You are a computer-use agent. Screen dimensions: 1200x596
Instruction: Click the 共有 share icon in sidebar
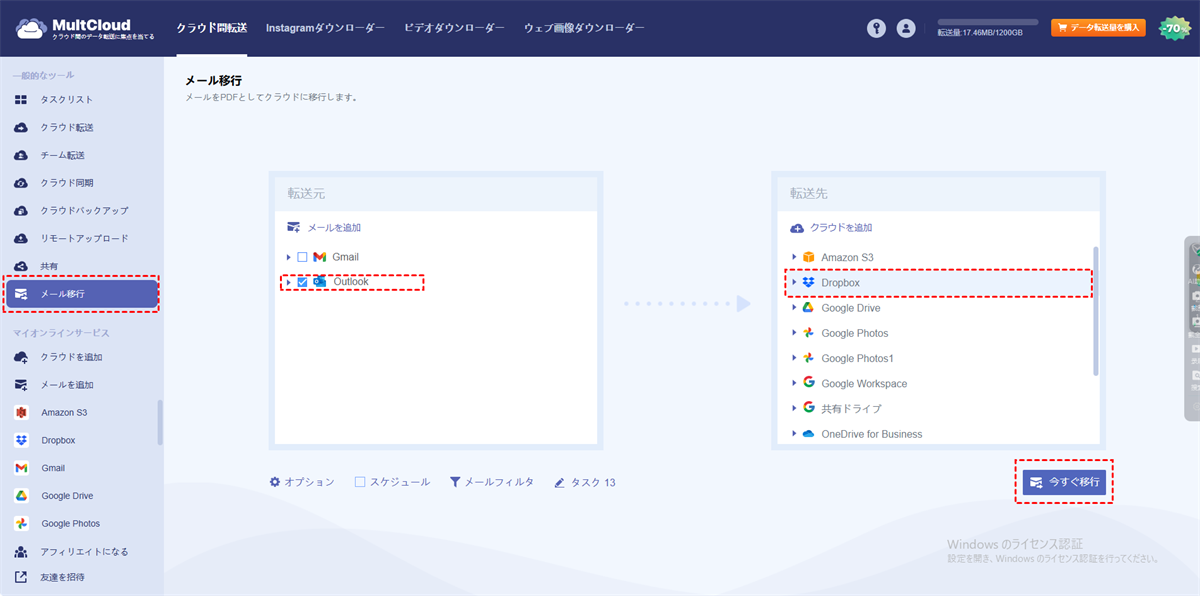pyautogui.click(x=21, y=266)
